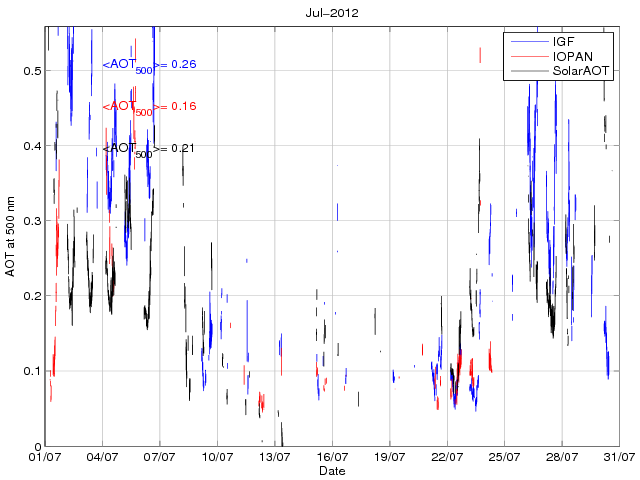Click the y-axis tick 0.1

32,371
